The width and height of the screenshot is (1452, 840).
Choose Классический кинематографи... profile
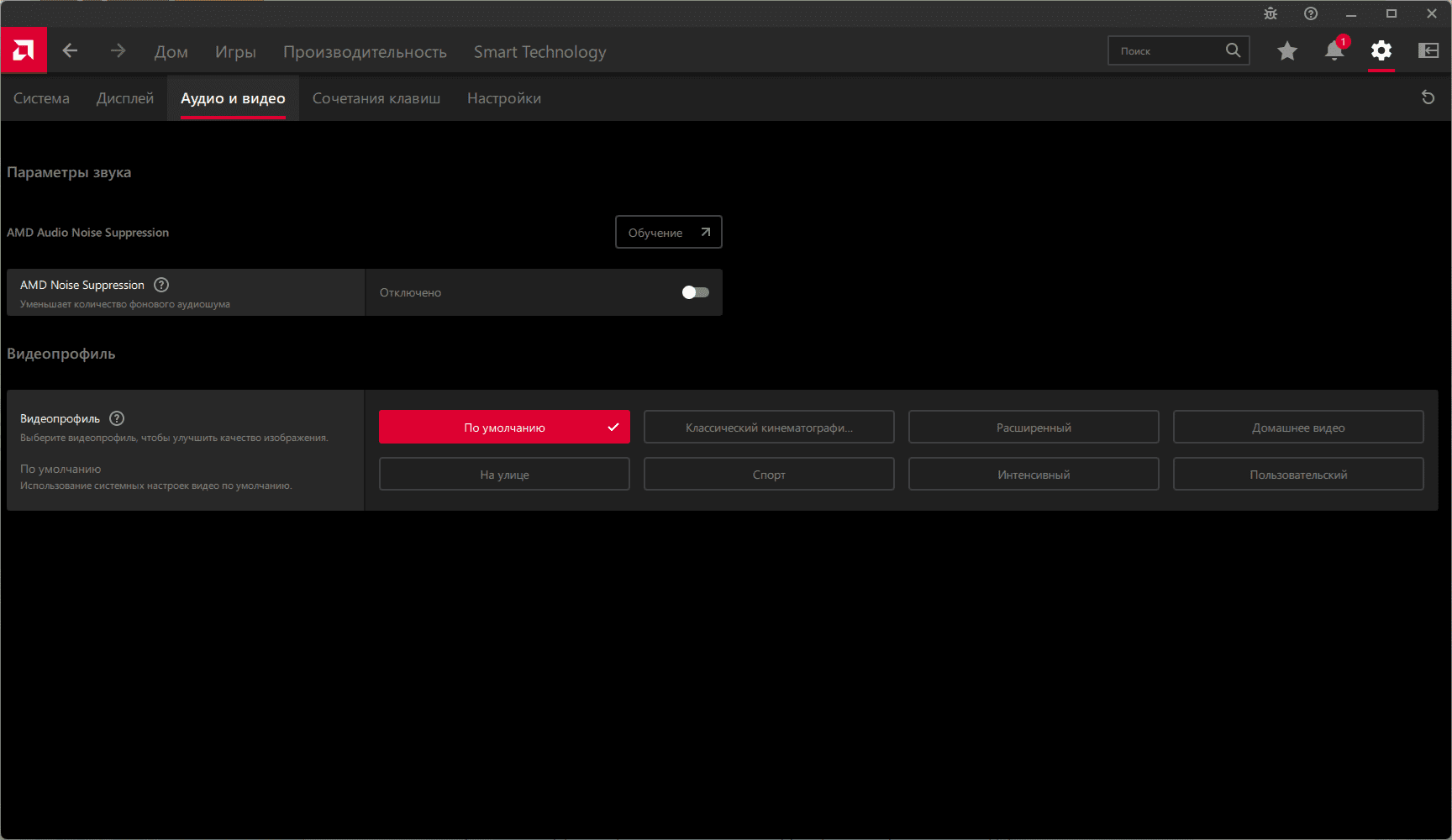pyautogui.click(x=769, y=427)
